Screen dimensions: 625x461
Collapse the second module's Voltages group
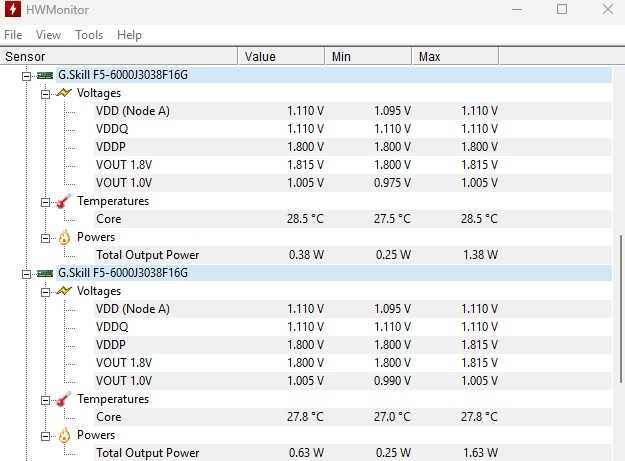[45, 292]
